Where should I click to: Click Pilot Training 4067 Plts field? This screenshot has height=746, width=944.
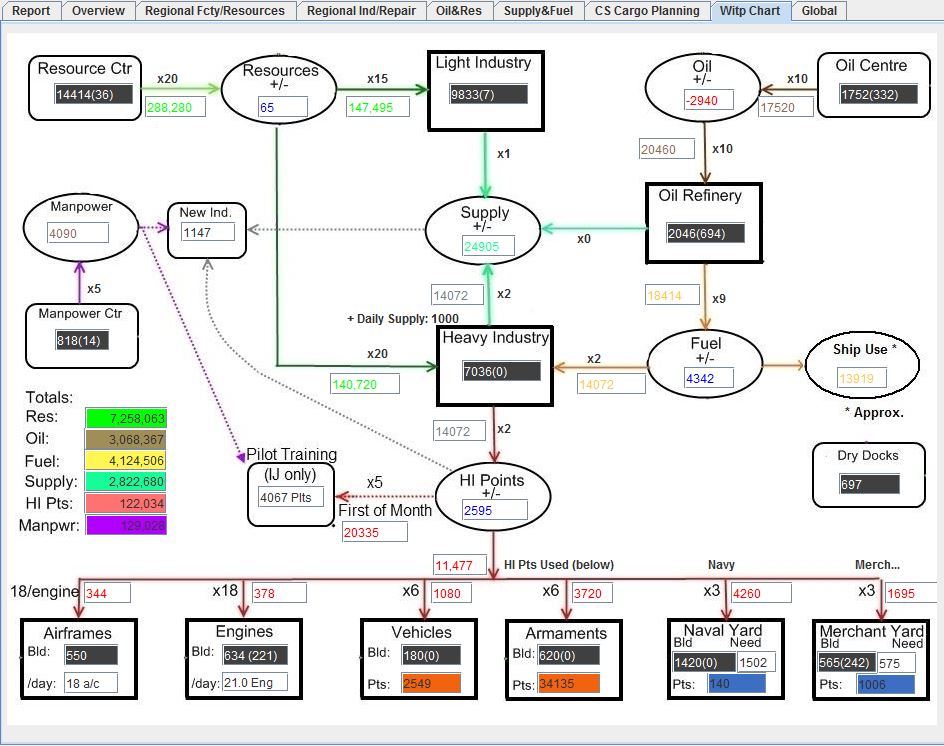[291, 497]
